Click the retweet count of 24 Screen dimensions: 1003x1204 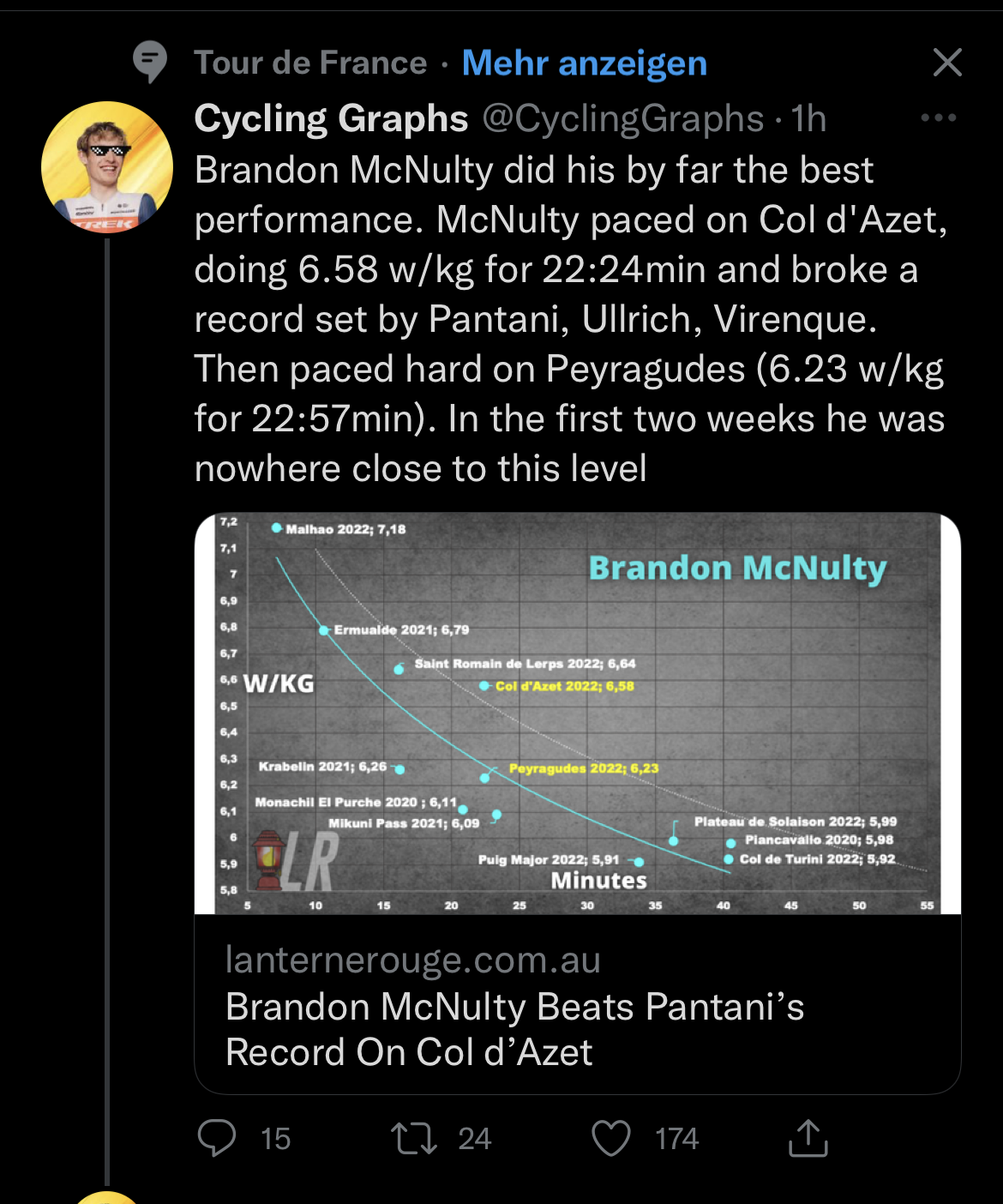click(x=474, y=1139)
